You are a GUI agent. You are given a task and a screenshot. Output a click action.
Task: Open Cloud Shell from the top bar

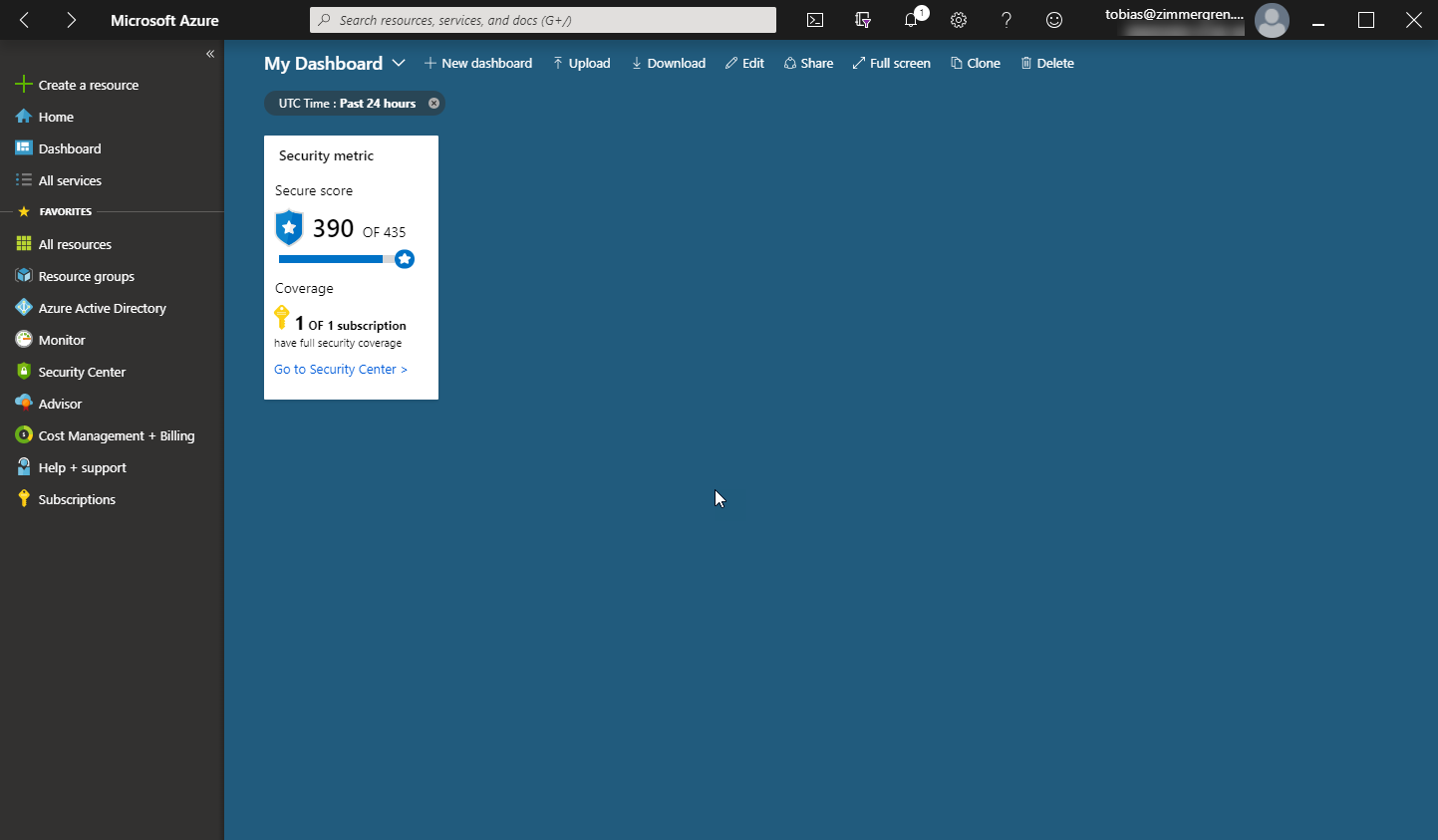(x=814, y=20)
